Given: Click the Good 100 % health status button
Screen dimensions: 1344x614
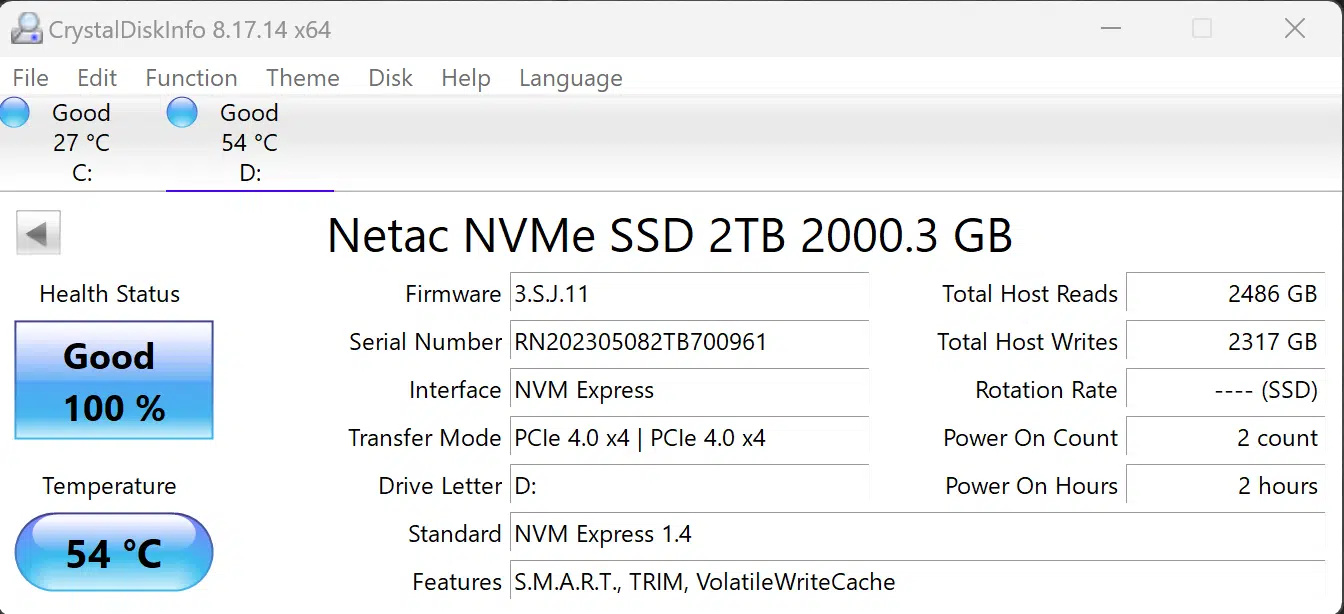Looking at the screenshot, I should point(114,380).
